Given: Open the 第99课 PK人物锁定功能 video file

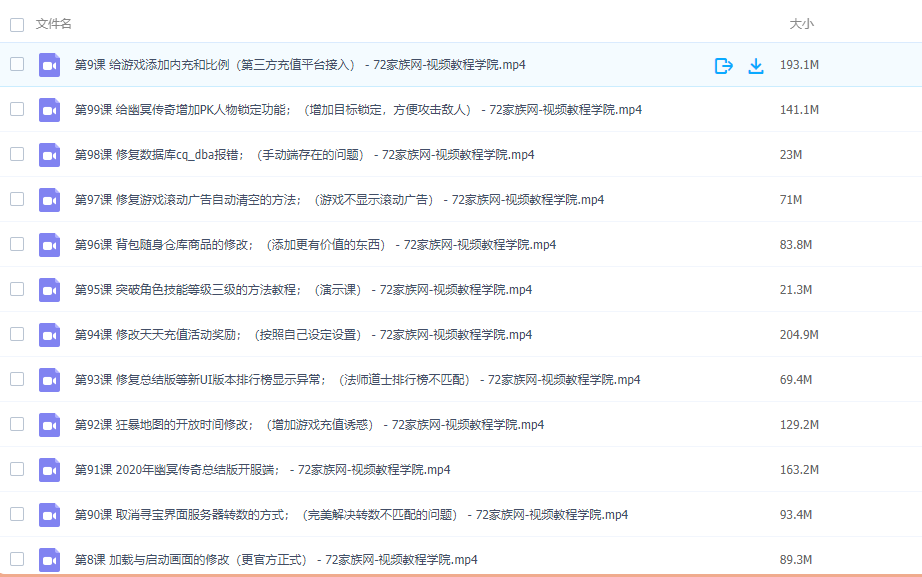Looking at the screenshot, I should [x=358, y=110].
